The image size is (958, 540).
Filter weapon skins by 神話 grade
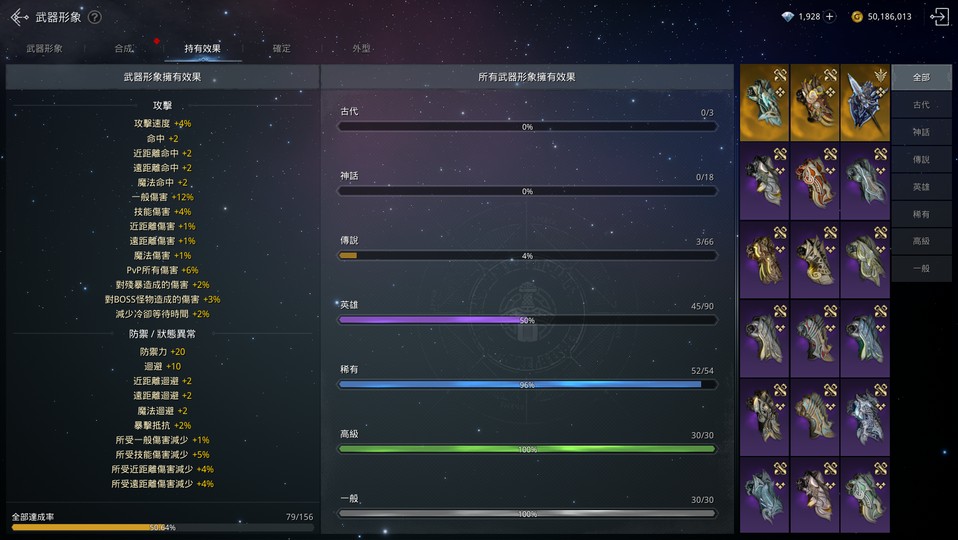[x=921, y=132]
